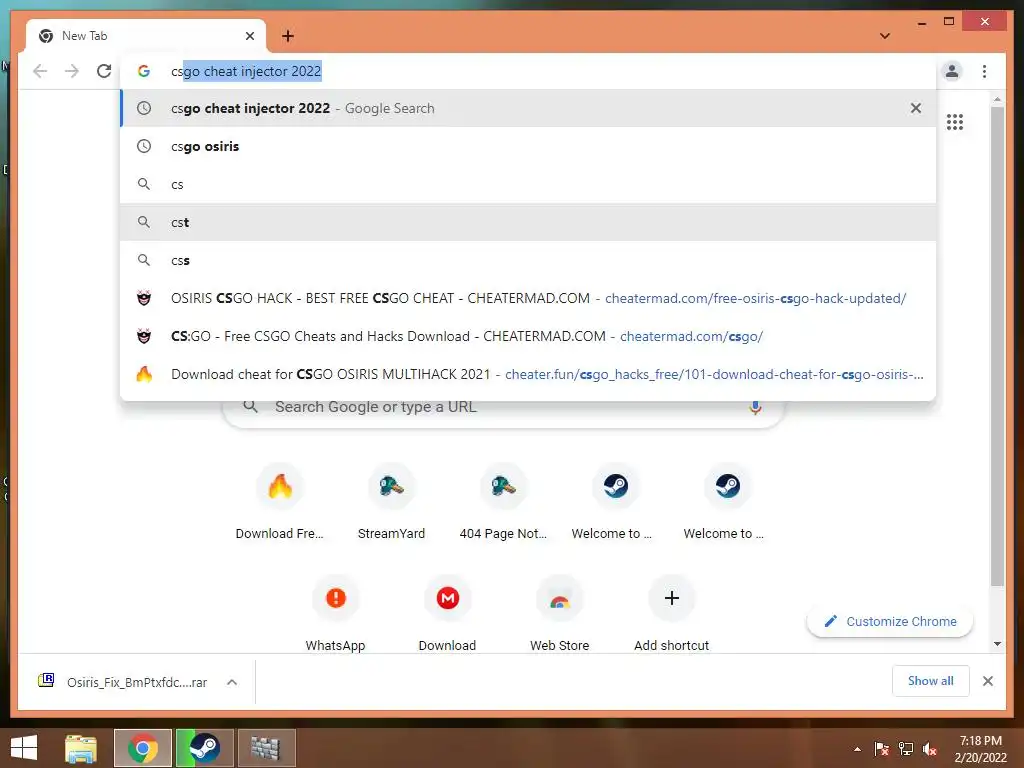
Task: Click the microphone voice search icon
Action: tap(755, 407)
